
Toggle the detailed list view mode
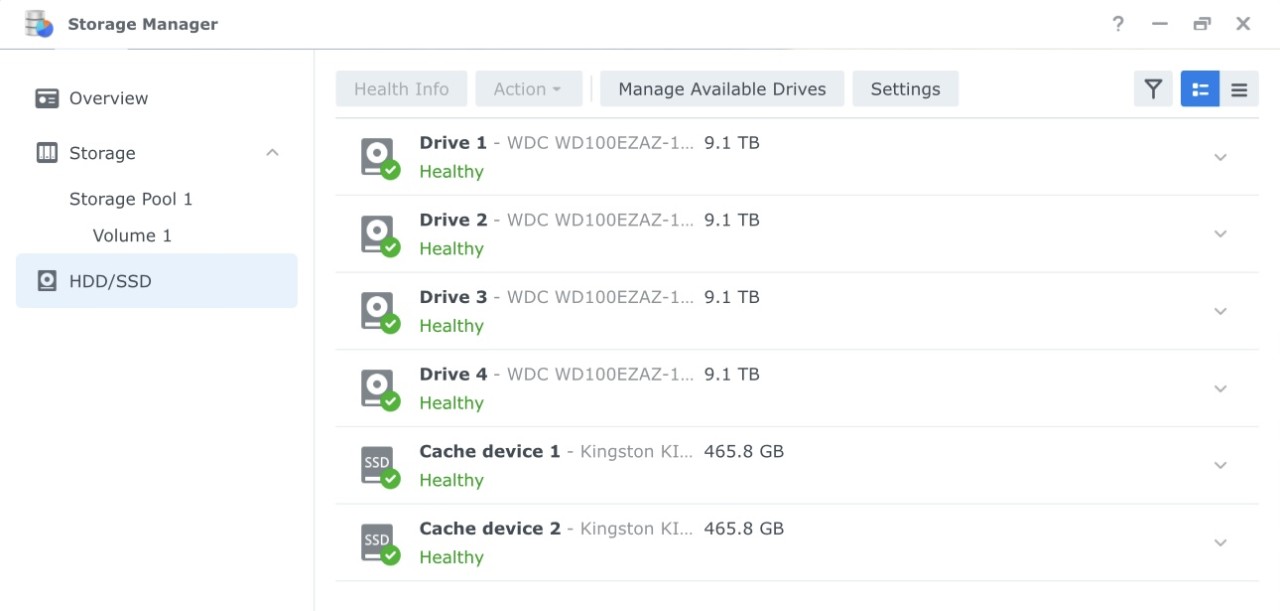1199,89
